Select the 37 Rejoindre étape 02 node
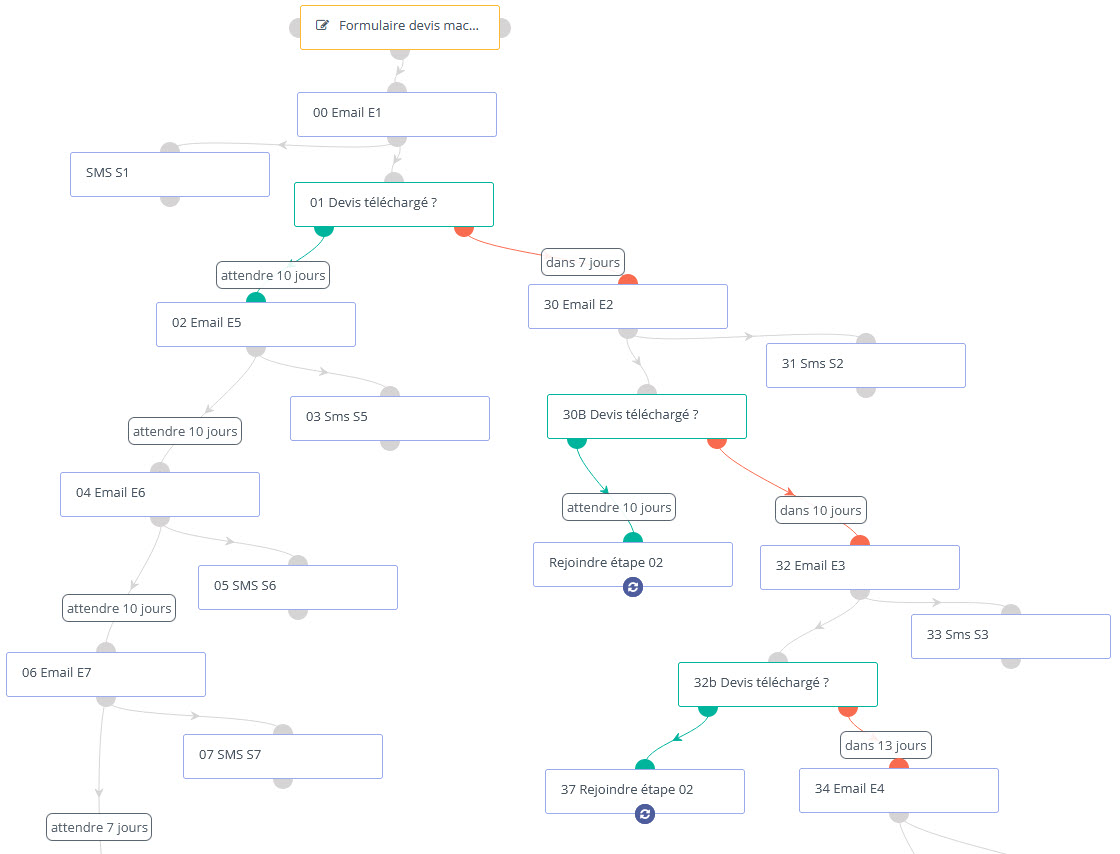Image resolution: width=1120 pixels, height=854 pixels. (645, 791)
